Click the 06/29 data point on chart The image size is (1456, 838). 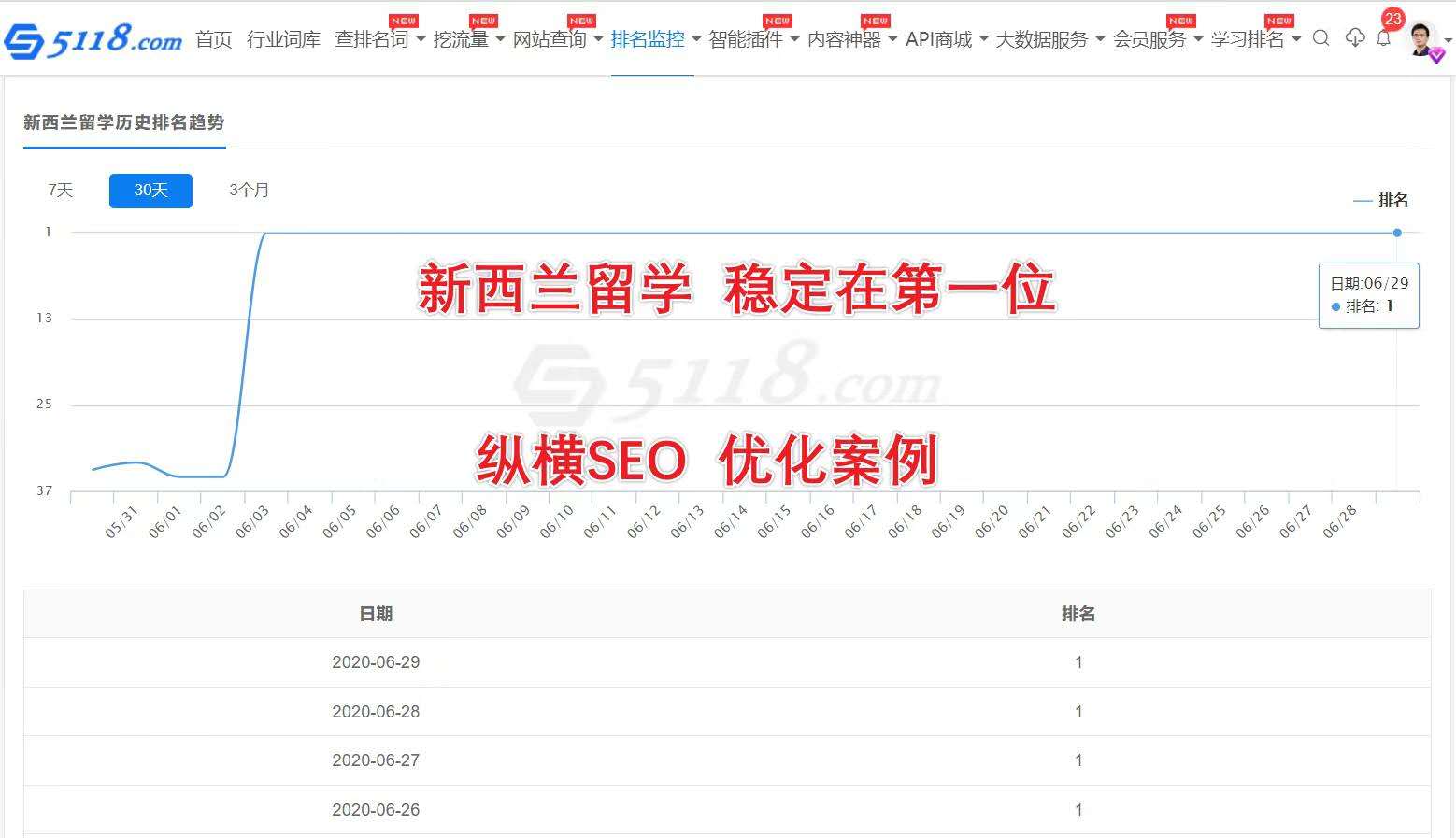tap(1397, 233)
